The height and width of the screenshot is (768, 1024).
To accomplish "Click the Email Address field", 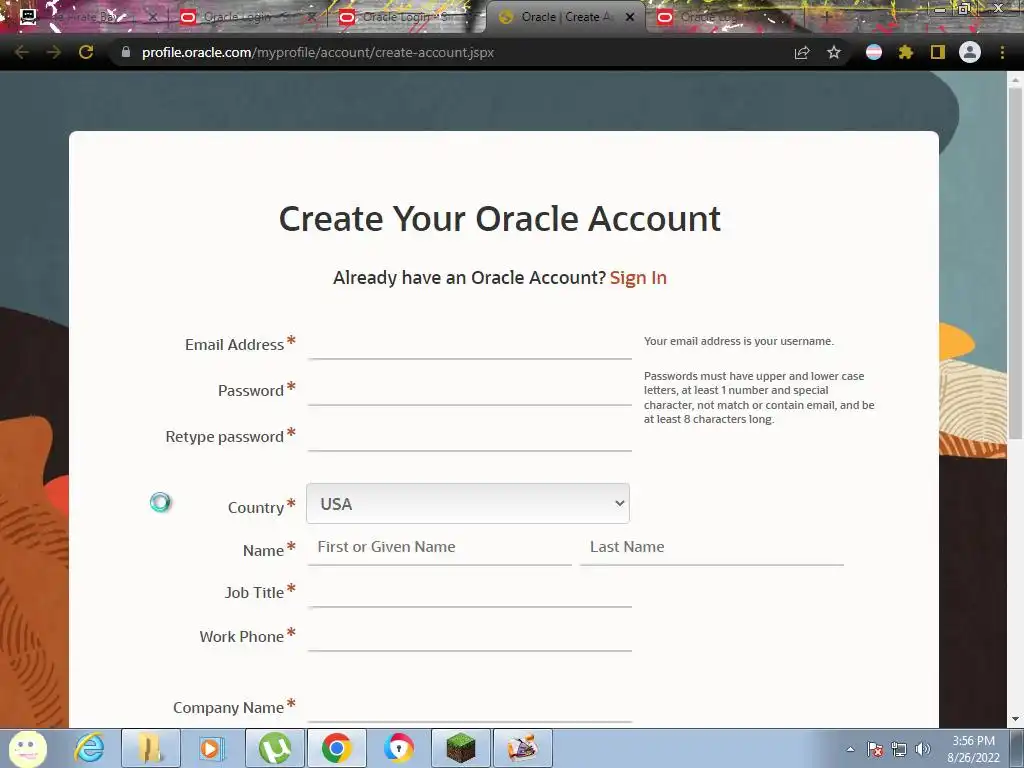I will tap(470, 344).
